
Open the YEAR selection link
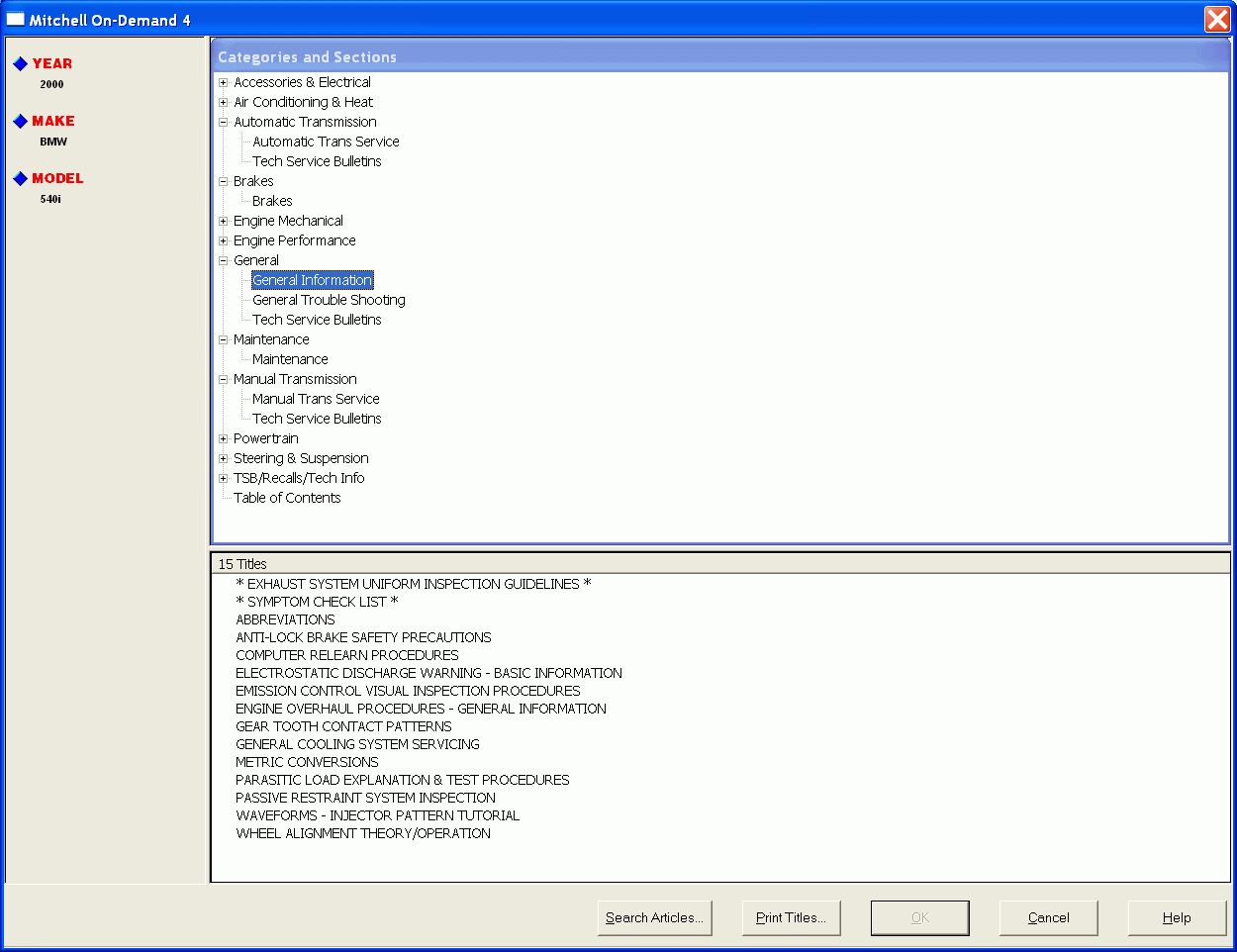(52, 63)
